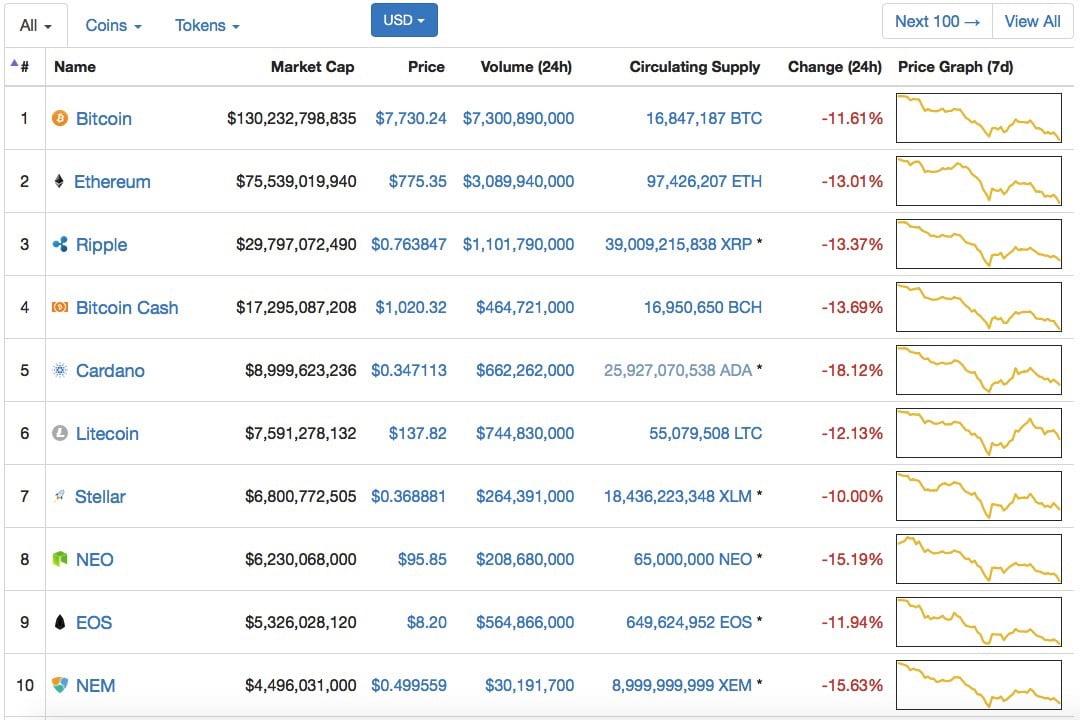Open the Cardano coin page link
This screenshot has height=720, width=1080.
point(110,371)
